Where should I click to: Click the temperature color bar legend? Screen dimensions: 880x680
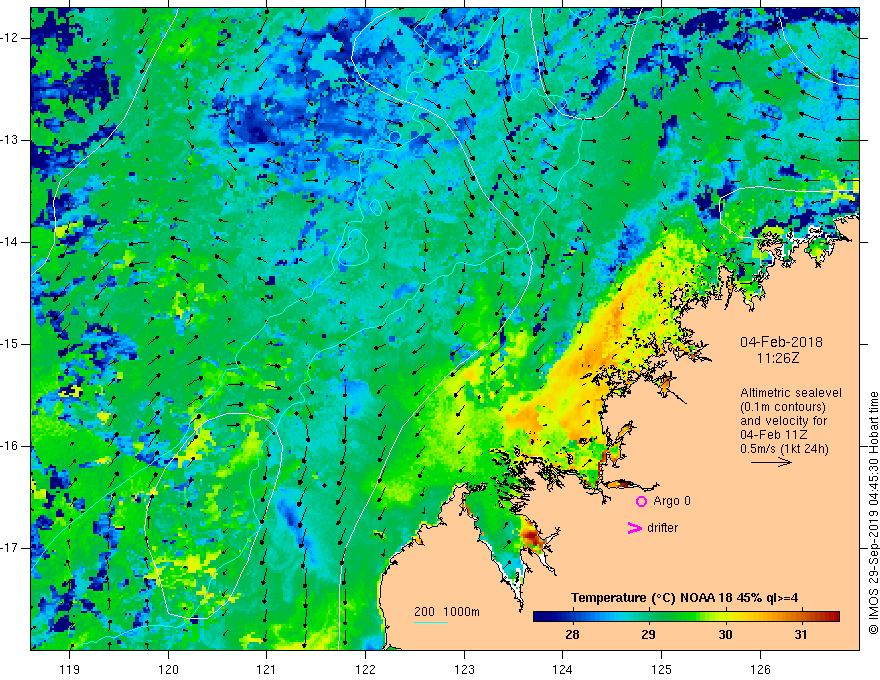[686, 617]
